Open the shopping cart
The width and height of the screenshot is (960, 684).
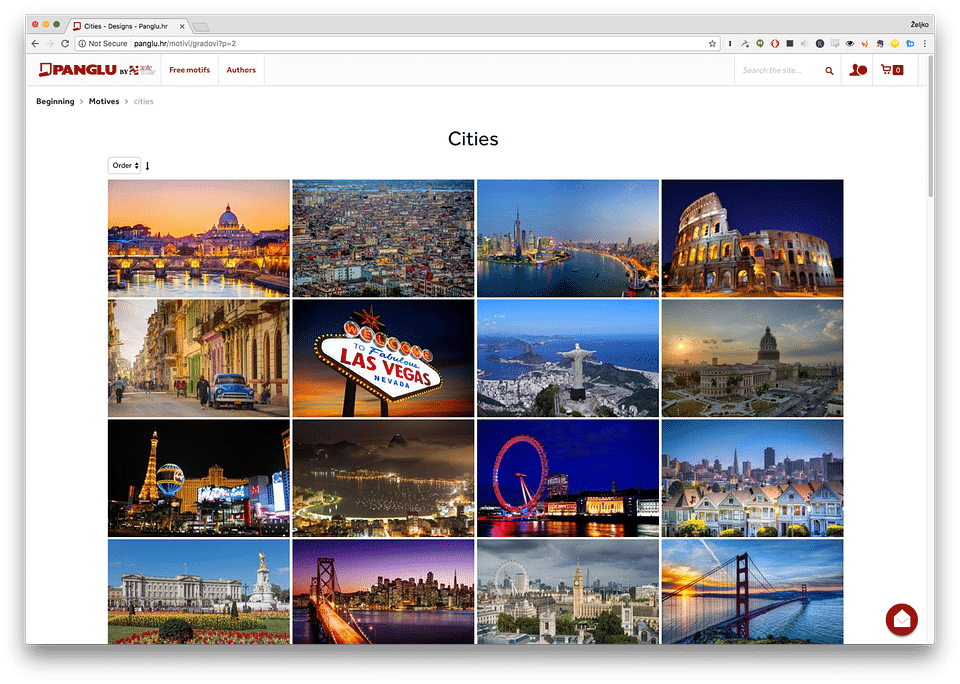click(891, 70)
